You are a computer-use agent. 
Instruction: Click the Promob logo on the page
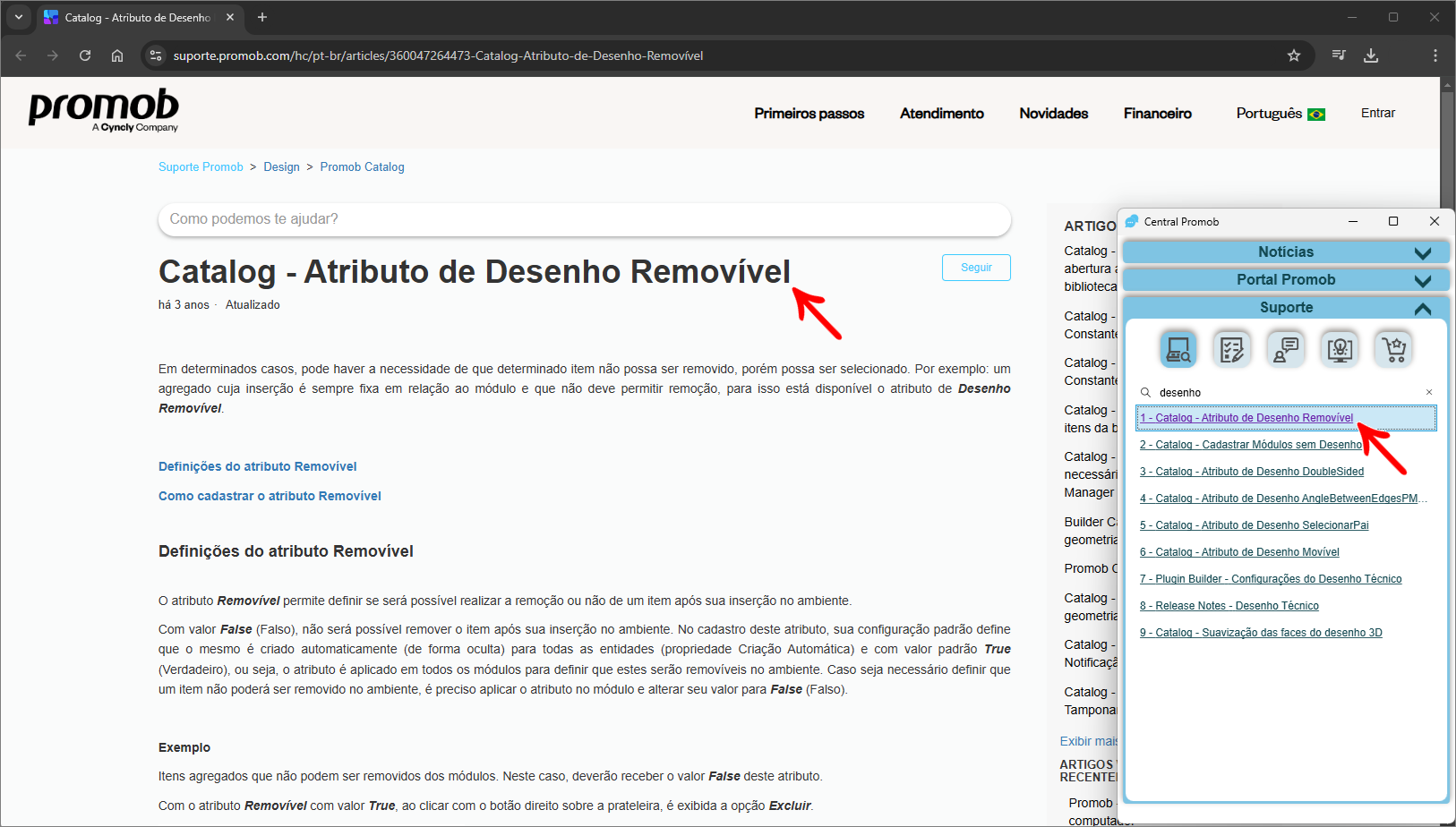pos(104,110)
